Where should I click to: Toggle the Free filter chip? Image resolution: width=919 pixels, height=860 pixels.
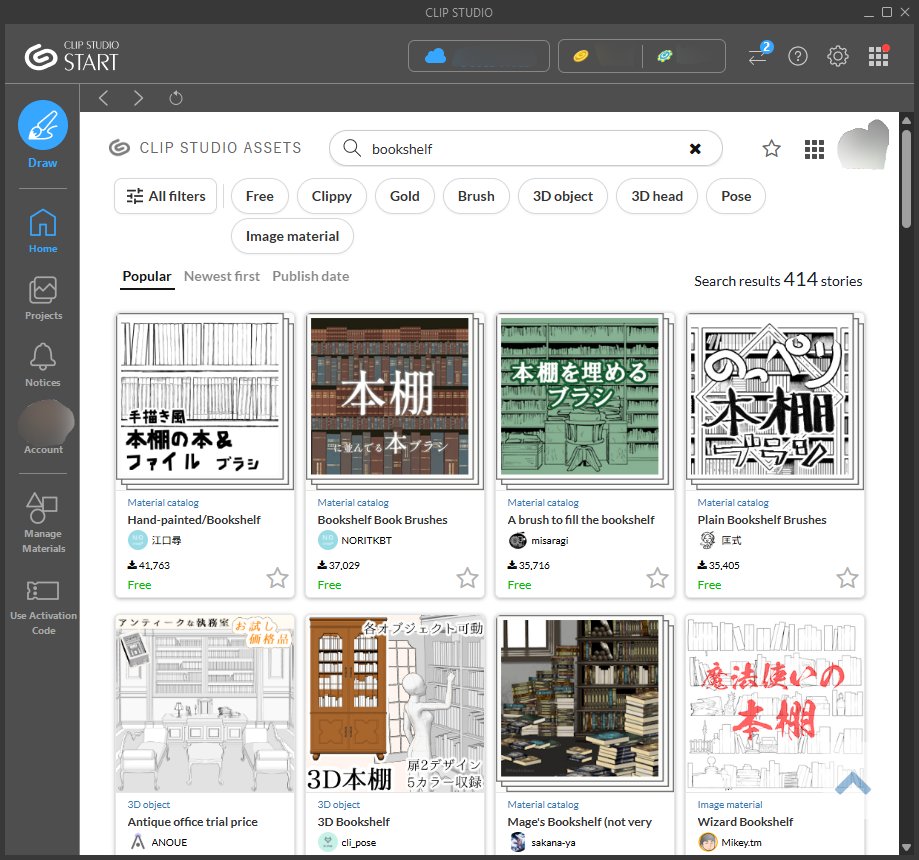pos(260,196)
